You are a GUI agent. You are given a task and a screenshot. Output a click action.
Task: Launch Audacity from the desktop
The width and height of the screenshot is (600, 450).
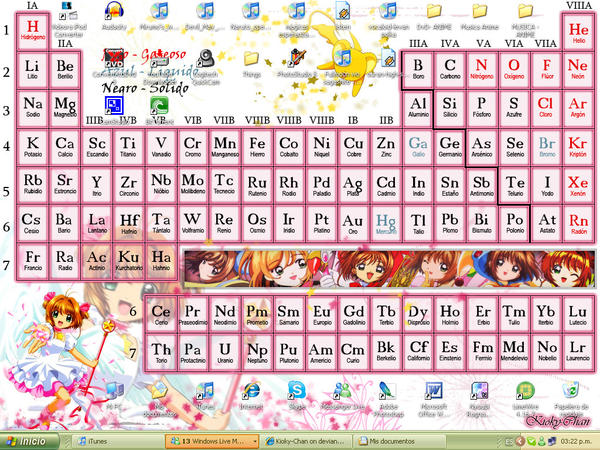click(x=114, y=11)
